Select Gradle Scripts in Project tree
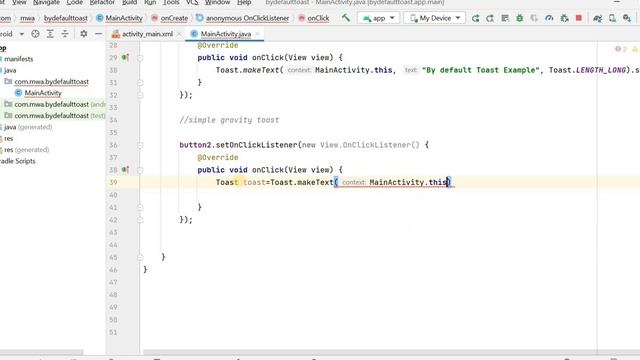This screenshot has width=640, height=360. pyautogui.click(x=18, y=161)
